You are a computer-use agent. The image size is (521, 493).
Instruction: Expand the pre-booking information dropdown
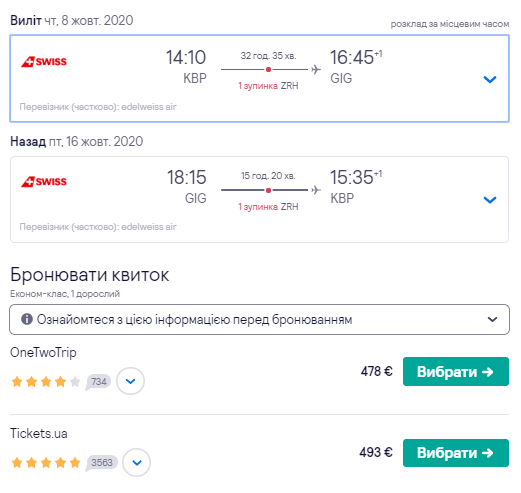[x=259, y=319]
